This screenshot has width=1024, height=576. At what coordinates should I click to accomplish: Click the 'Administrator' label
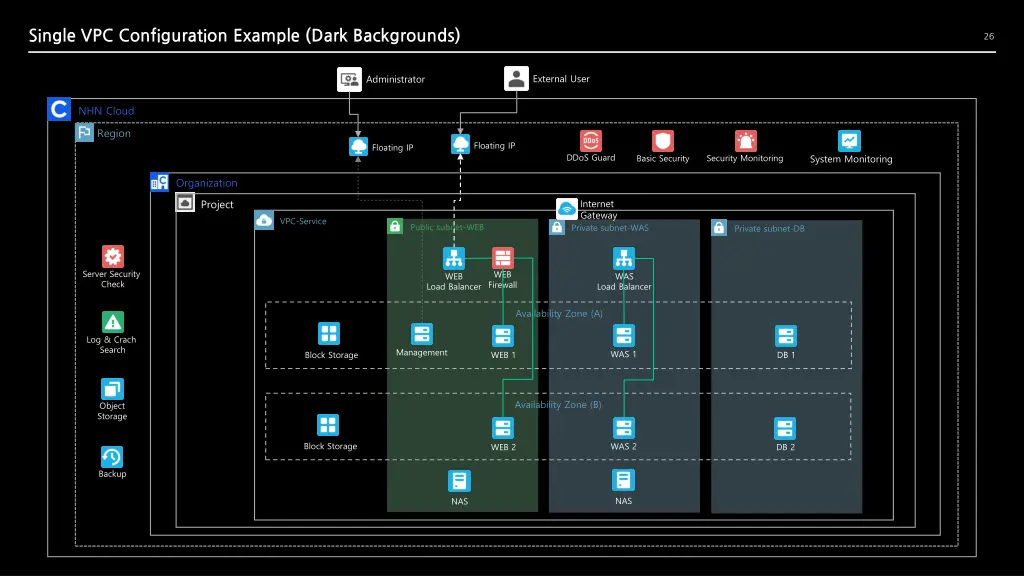[x=395, y=79]
